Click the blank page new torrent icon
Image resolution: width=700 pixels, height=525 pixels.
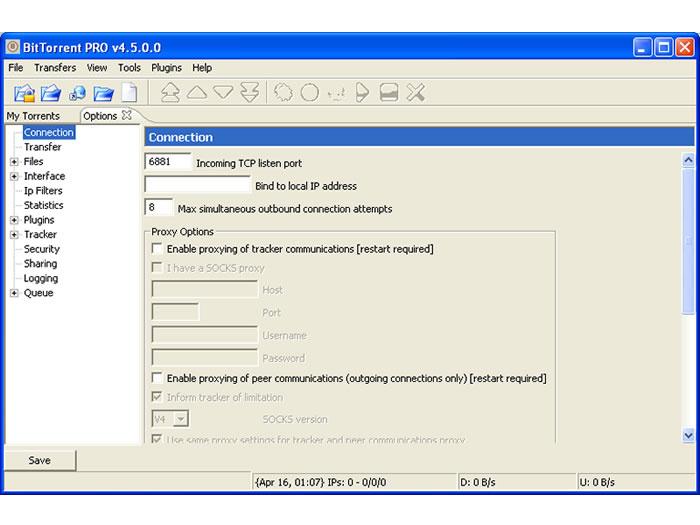point(129,93)
